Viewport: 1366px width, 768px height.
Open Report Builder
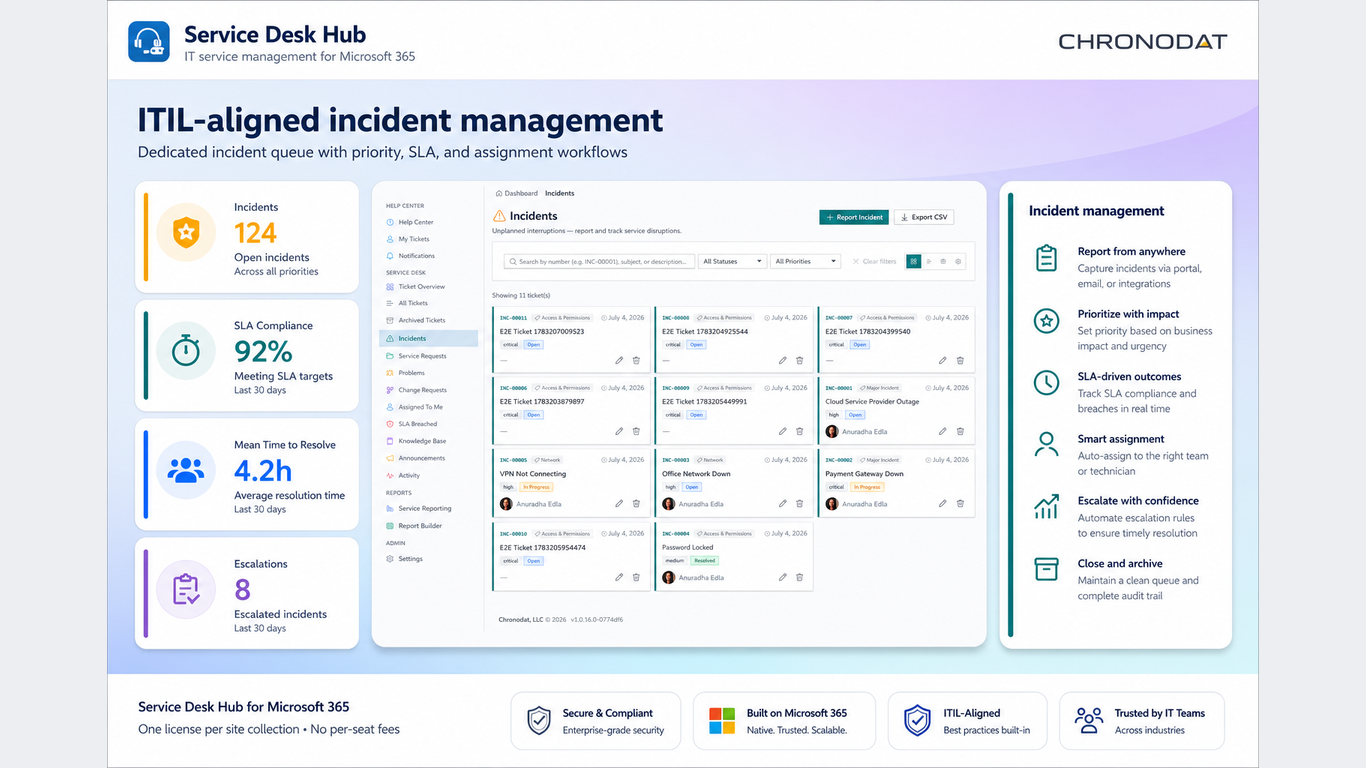(x=414, y=526)
